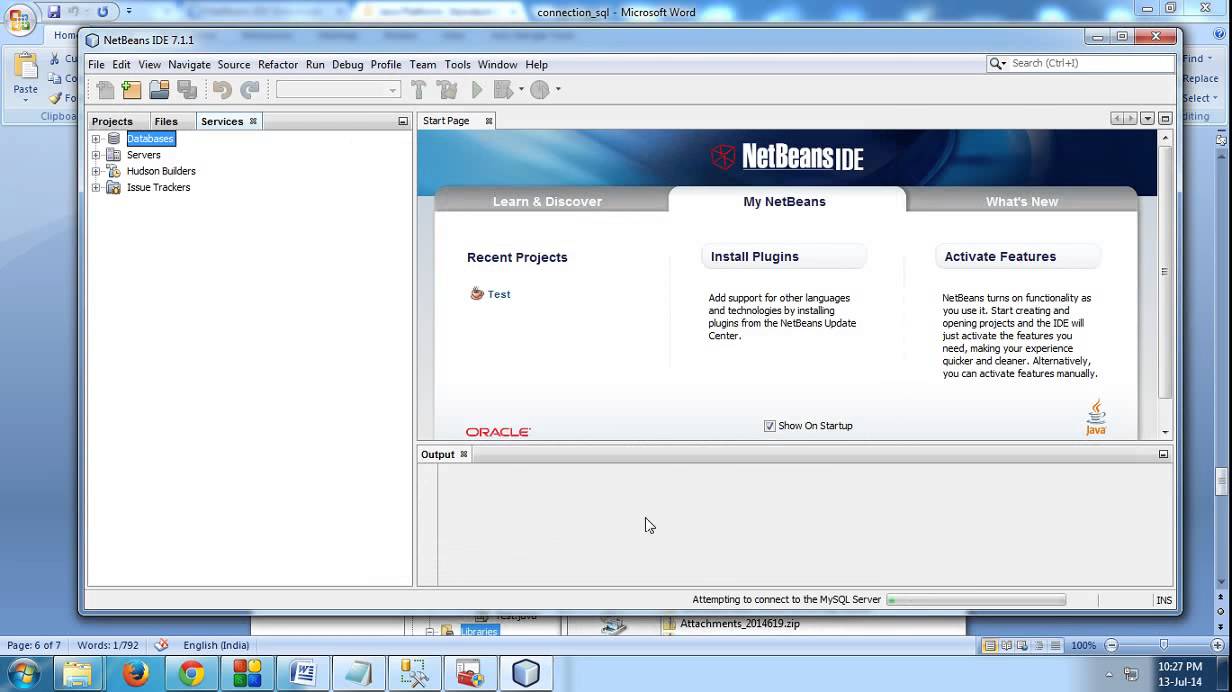Viewport: 1232px width, 692px height.
Task: Click the Save All toolbar icon
Action: pos(187,90)
